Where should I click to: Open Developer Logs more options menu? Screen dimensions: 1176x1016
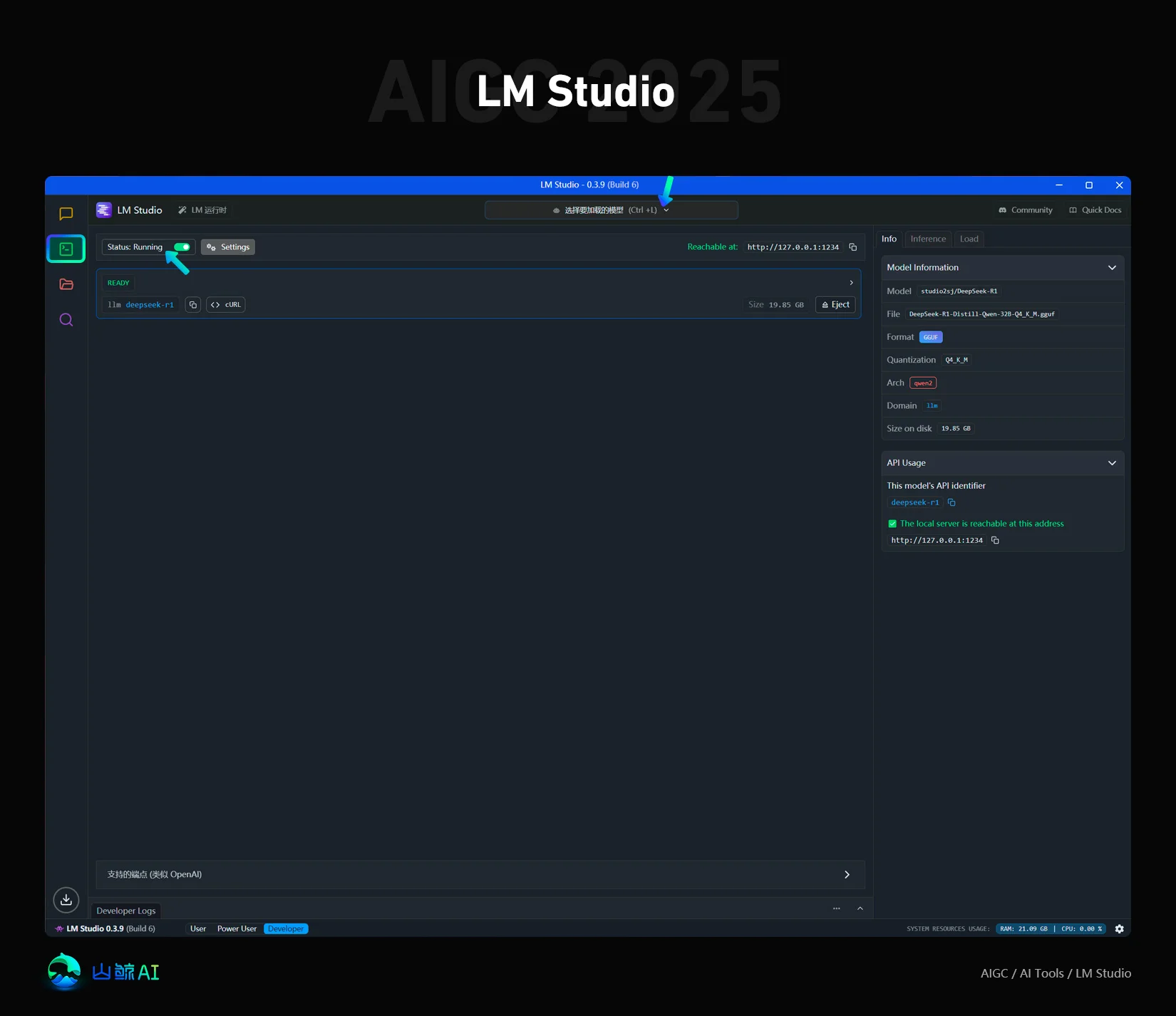[x=837, y=908]
